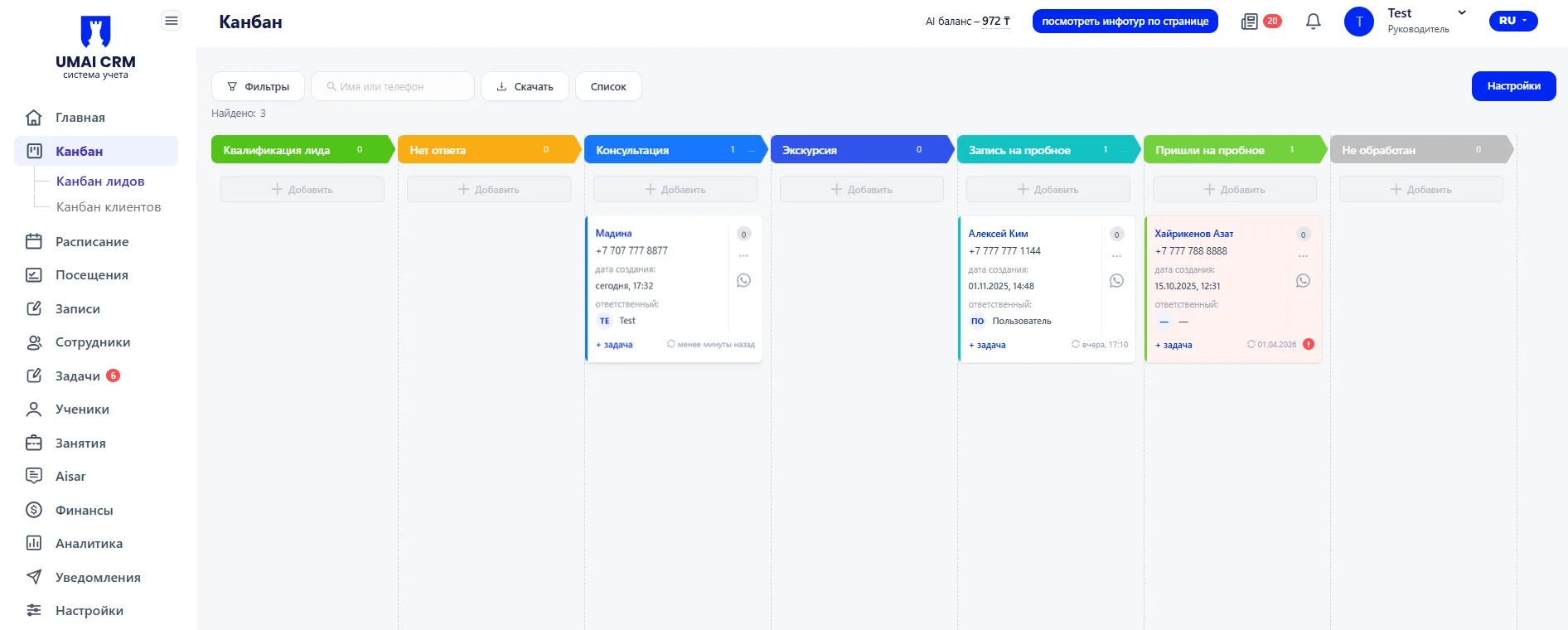Viewport: 1568px width, 630px height.
Task: Click the blue Настройки button
Action: 1513,86
